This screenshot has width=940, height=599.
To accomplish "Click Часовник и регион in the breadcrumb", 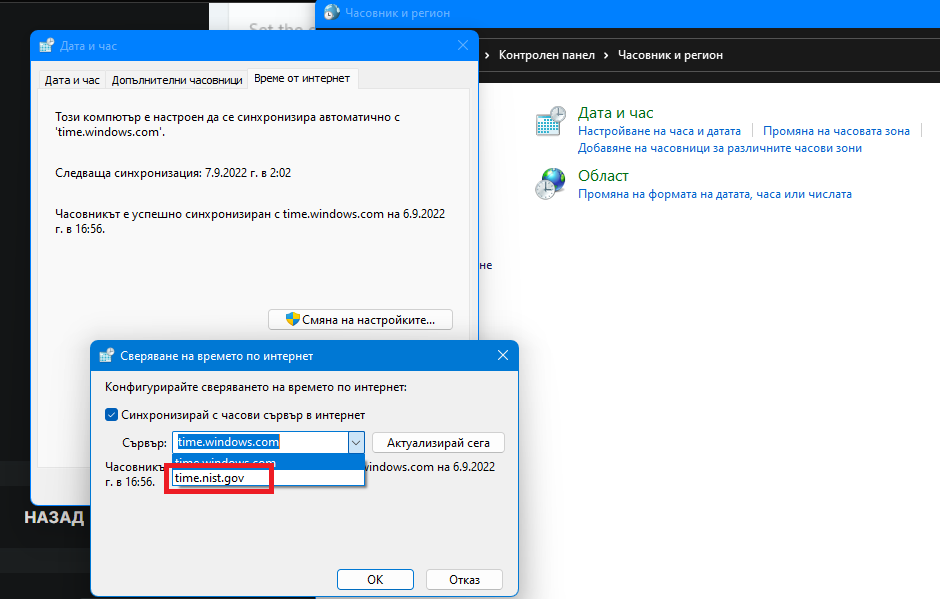I will pyautogui.click(x=670, y=55).
